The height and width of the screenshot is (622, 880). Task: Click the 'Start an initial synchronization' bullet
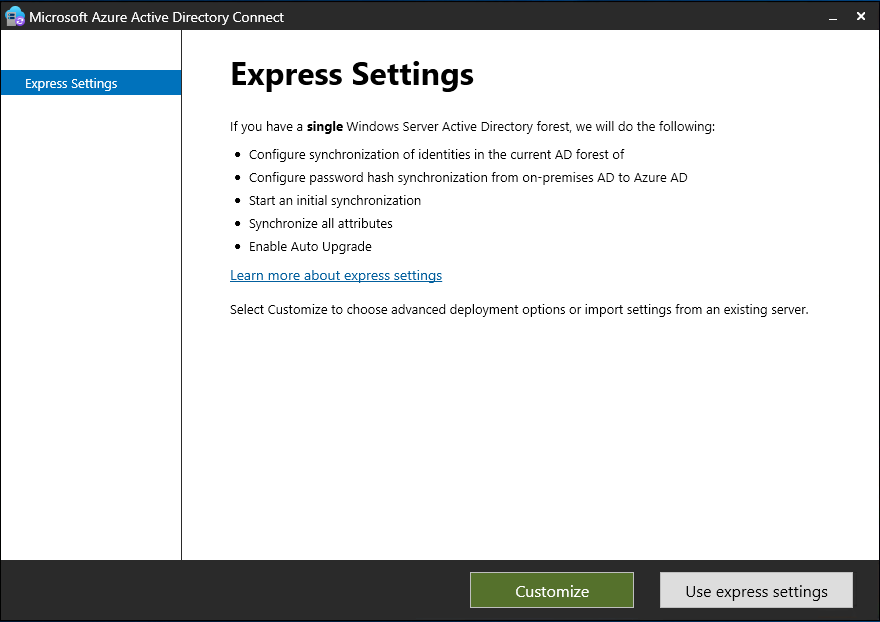point(334,200)
